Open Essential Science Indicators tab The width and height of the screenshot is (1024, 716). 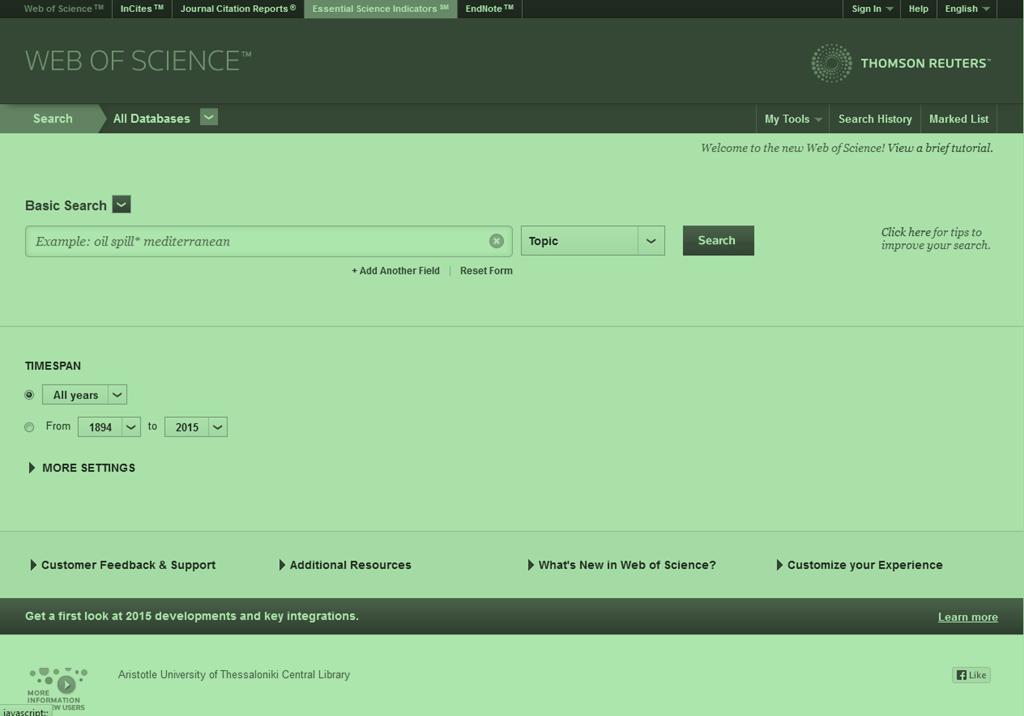click(380, 9)
